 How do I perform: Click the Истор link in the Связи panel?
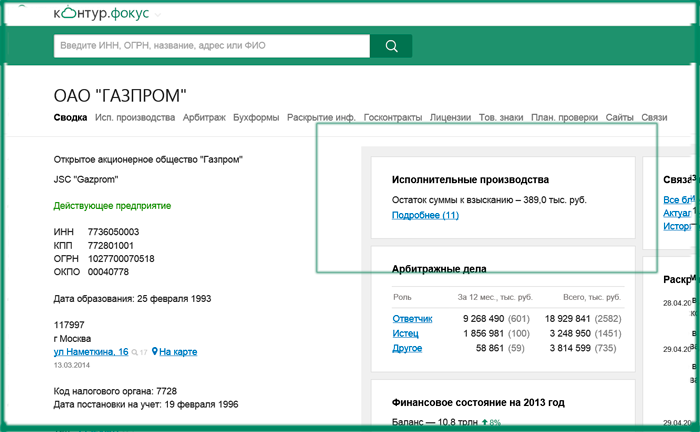[x=677, y=226]
